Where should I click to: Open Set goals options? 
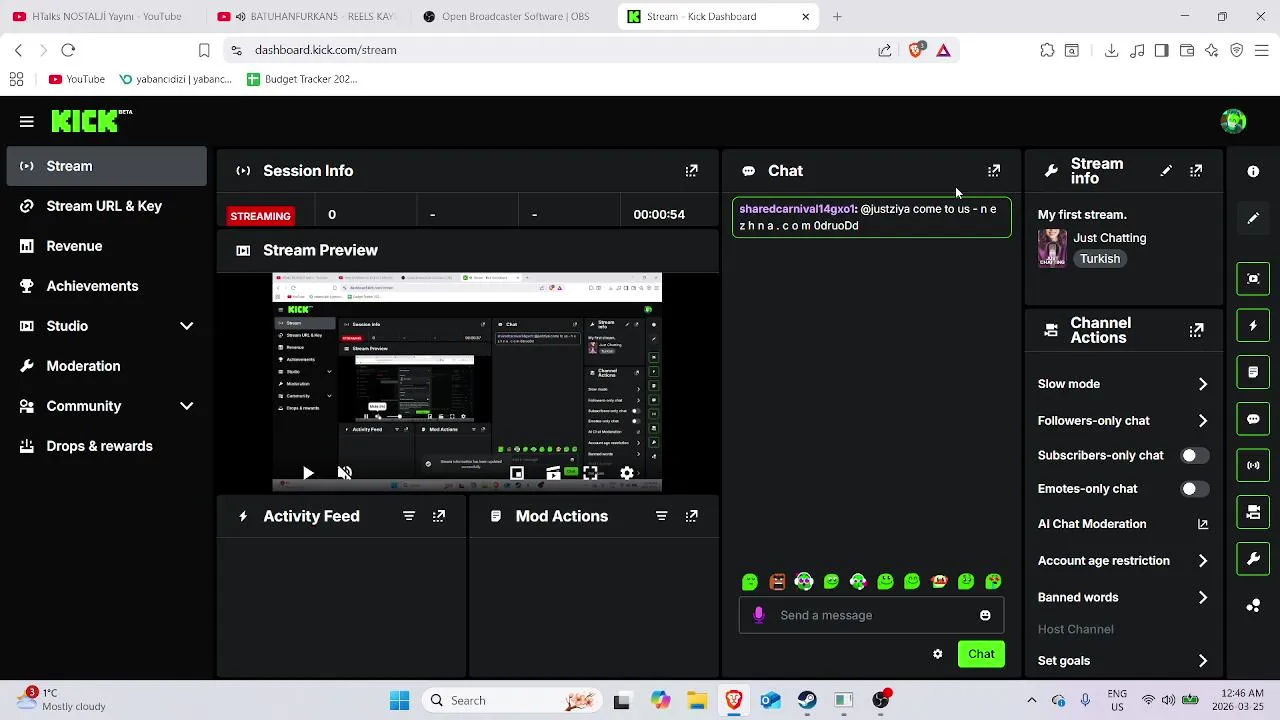pos(1123,661)
